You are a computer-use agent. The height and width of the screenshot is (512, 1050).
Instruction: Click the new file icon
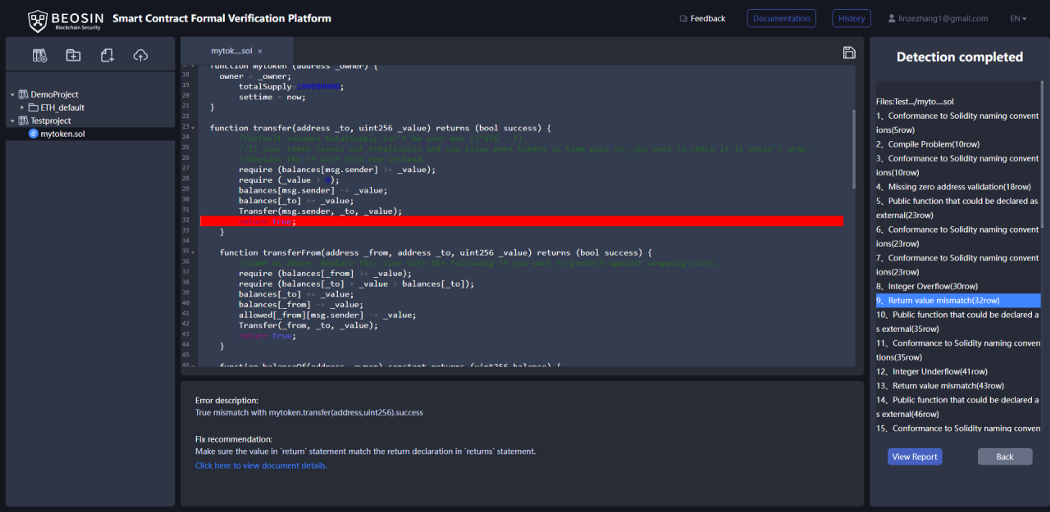point(107,56)
